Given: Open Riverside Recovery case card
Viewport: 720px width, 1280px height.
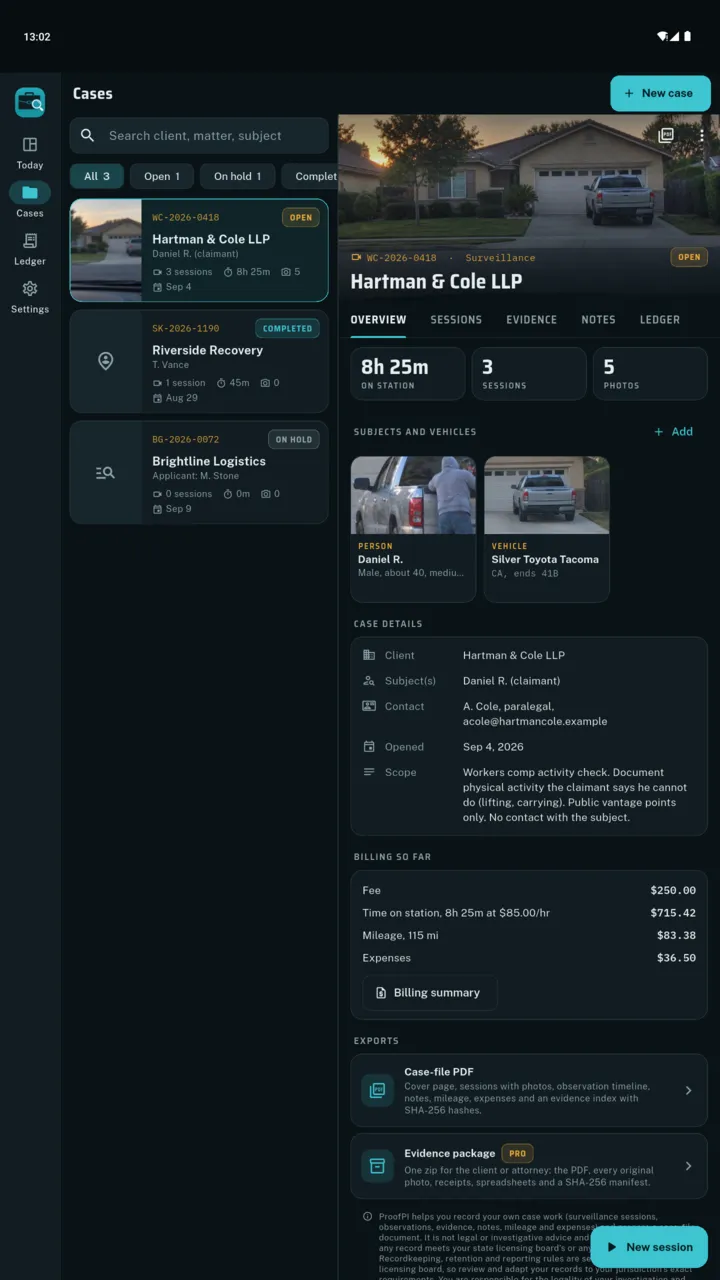Looking at the screenshot, I should coord(199,361).
